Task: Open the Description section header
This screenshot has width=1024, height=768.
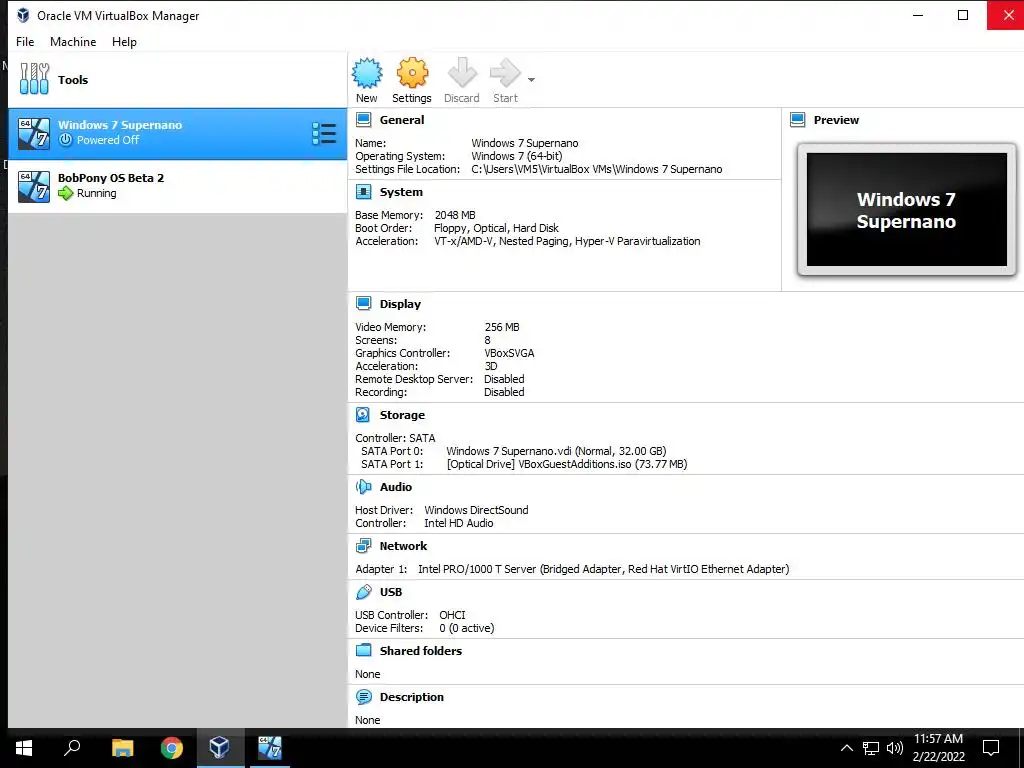Action: (x=411, y=697)
